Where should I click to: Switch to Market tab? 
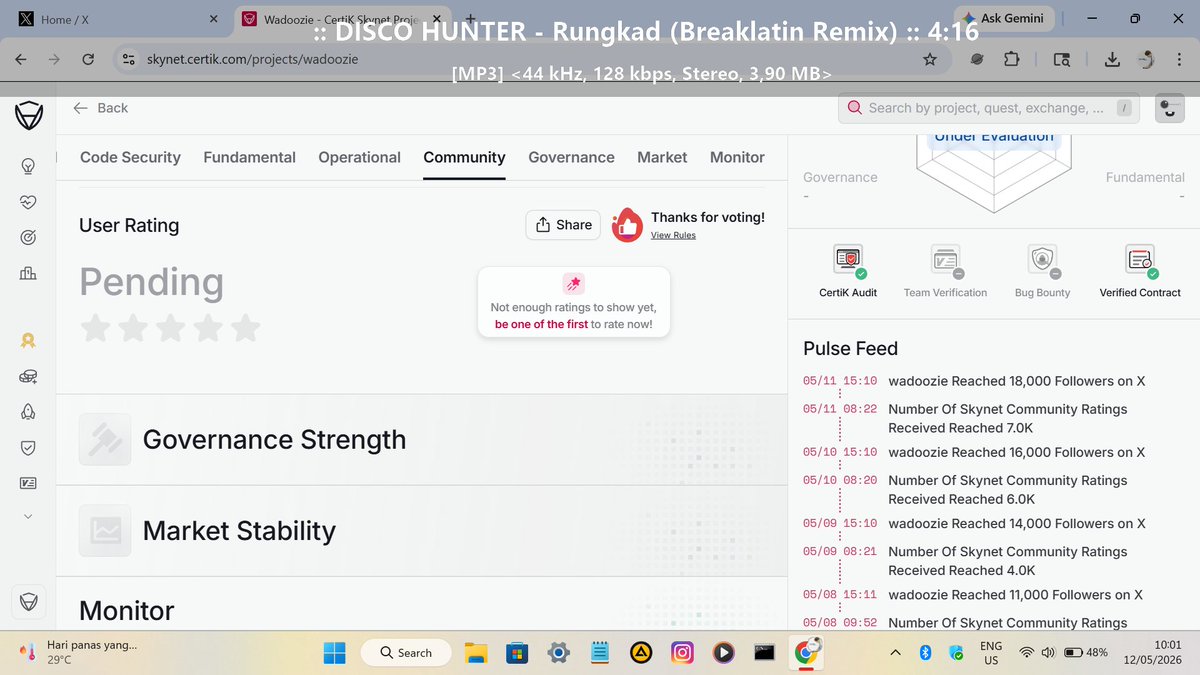tap(662, 157)
